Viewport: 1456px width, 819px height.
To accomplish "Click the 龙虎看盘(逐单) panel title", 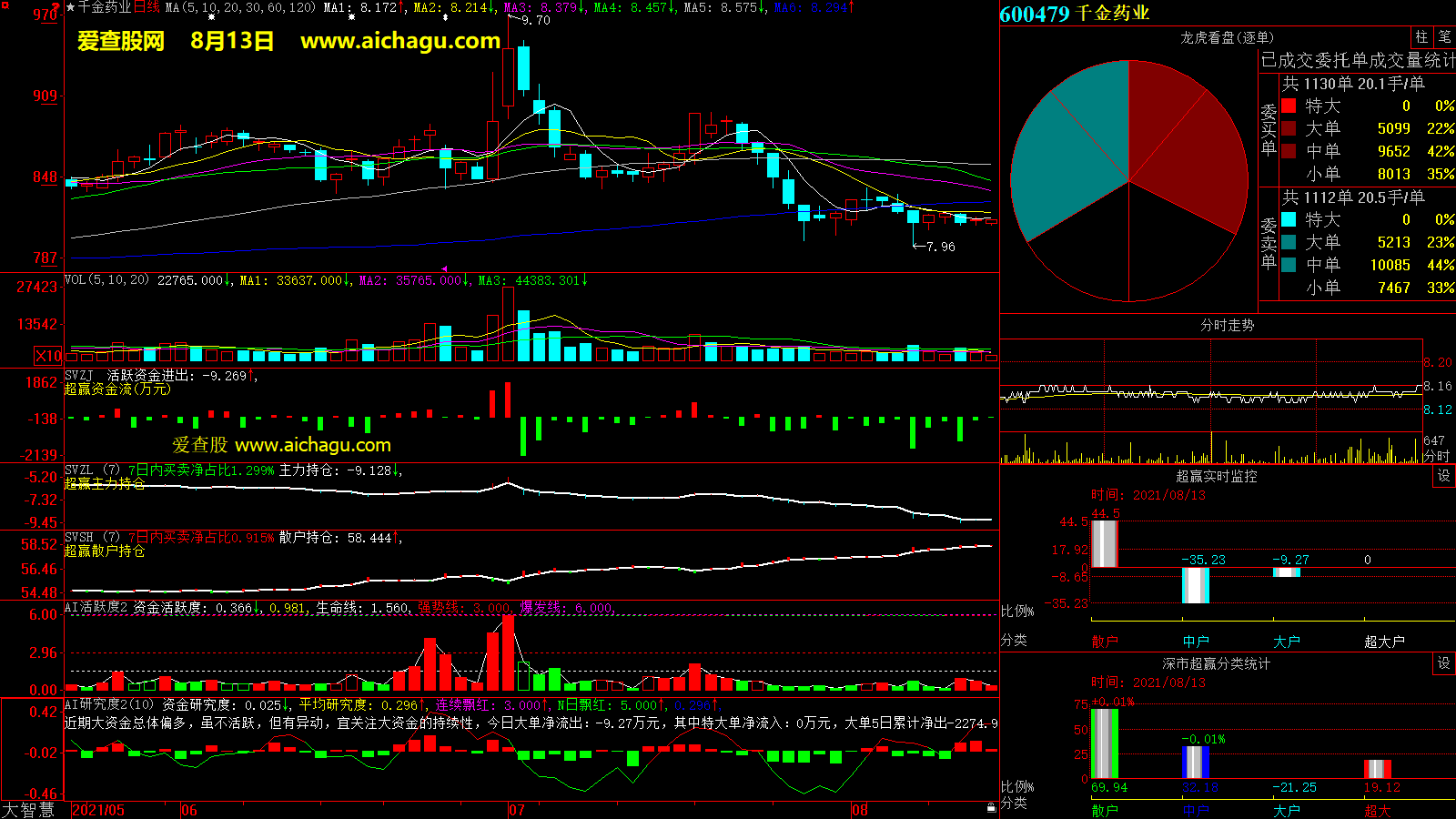I will [1227, 37].
